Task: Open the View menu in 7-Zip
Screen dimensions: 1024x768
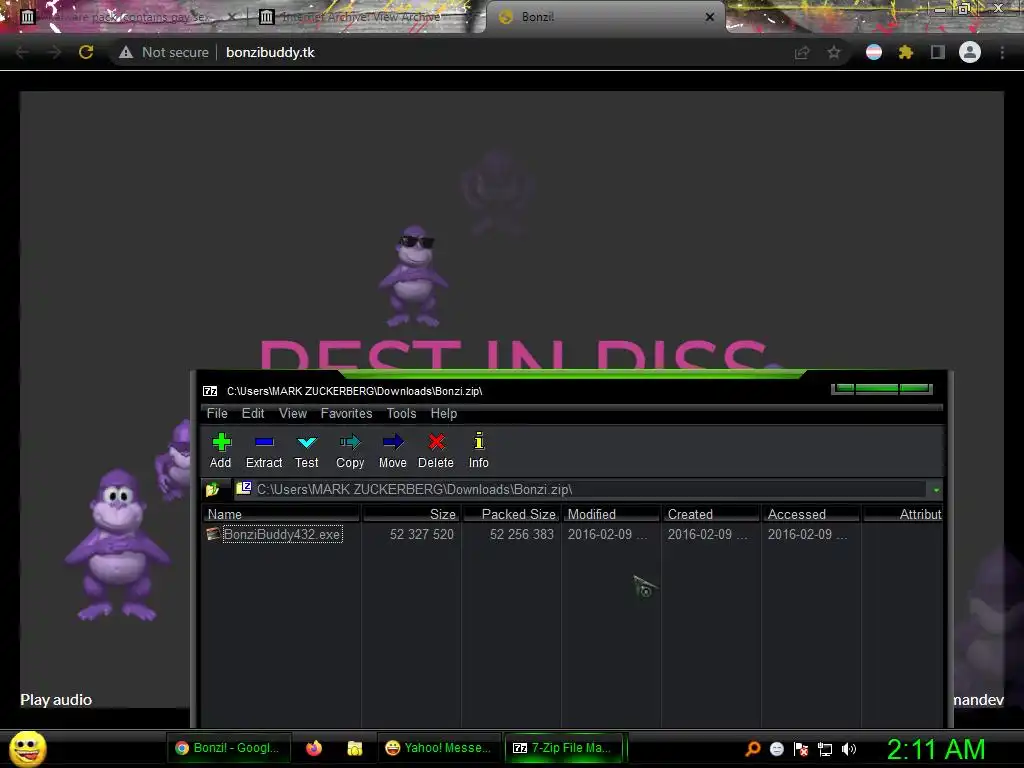Action: (x=293, y=413)
